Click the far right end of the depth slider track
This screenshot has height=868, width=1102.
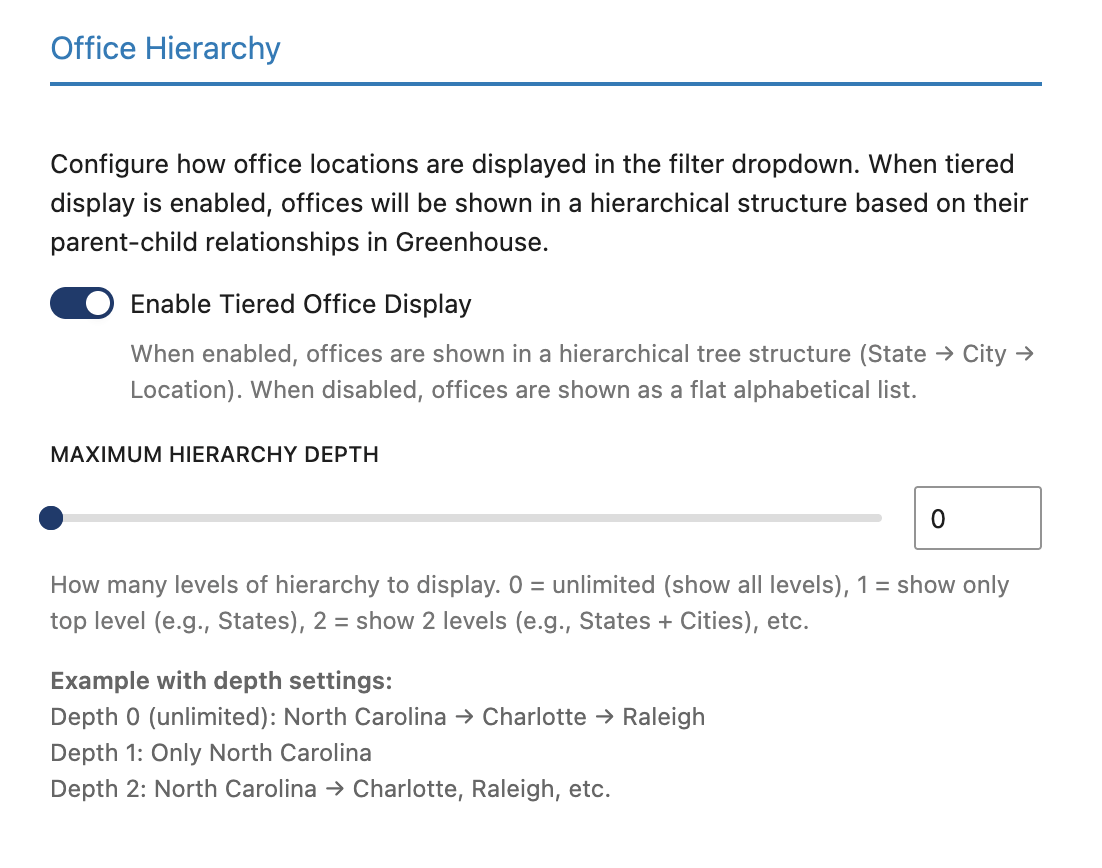(878, 518)
